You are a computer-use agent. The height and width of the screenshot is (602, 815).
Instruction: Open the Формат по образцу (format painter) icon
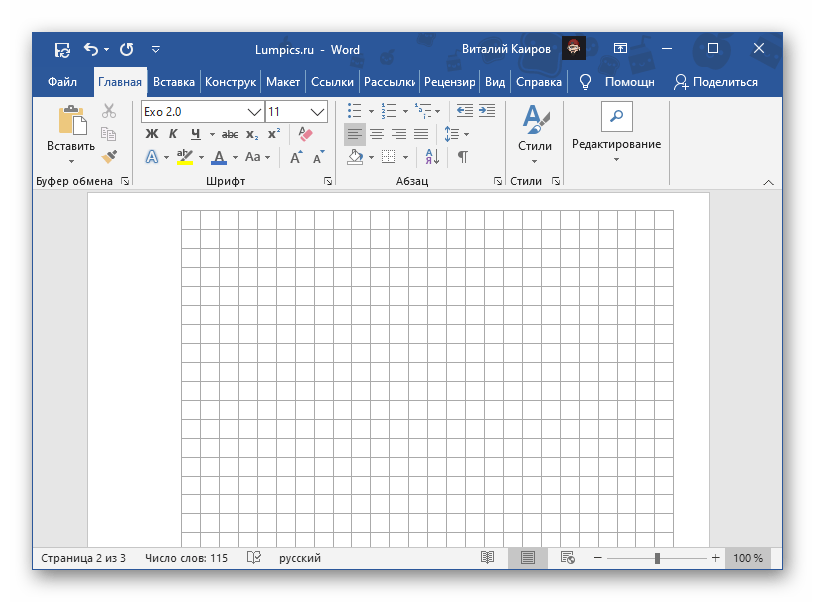(110, 157)
